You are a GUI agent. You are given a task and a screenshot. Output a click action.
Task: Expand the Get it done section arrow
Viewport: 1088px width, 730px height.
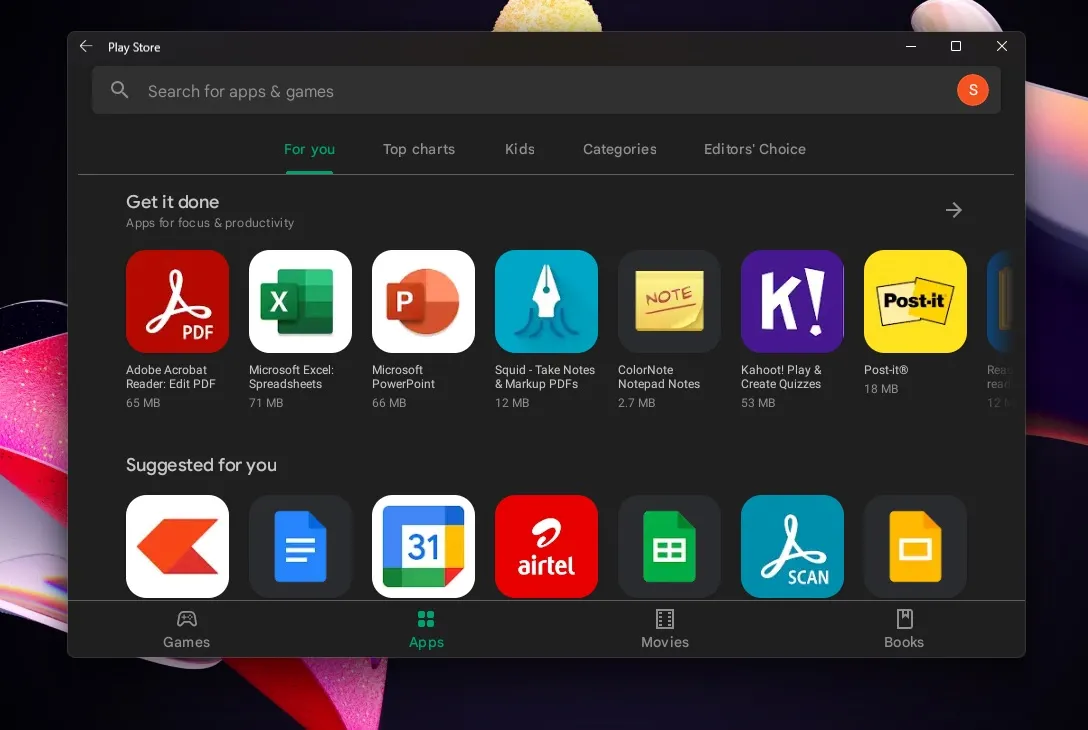click(954, 210)
